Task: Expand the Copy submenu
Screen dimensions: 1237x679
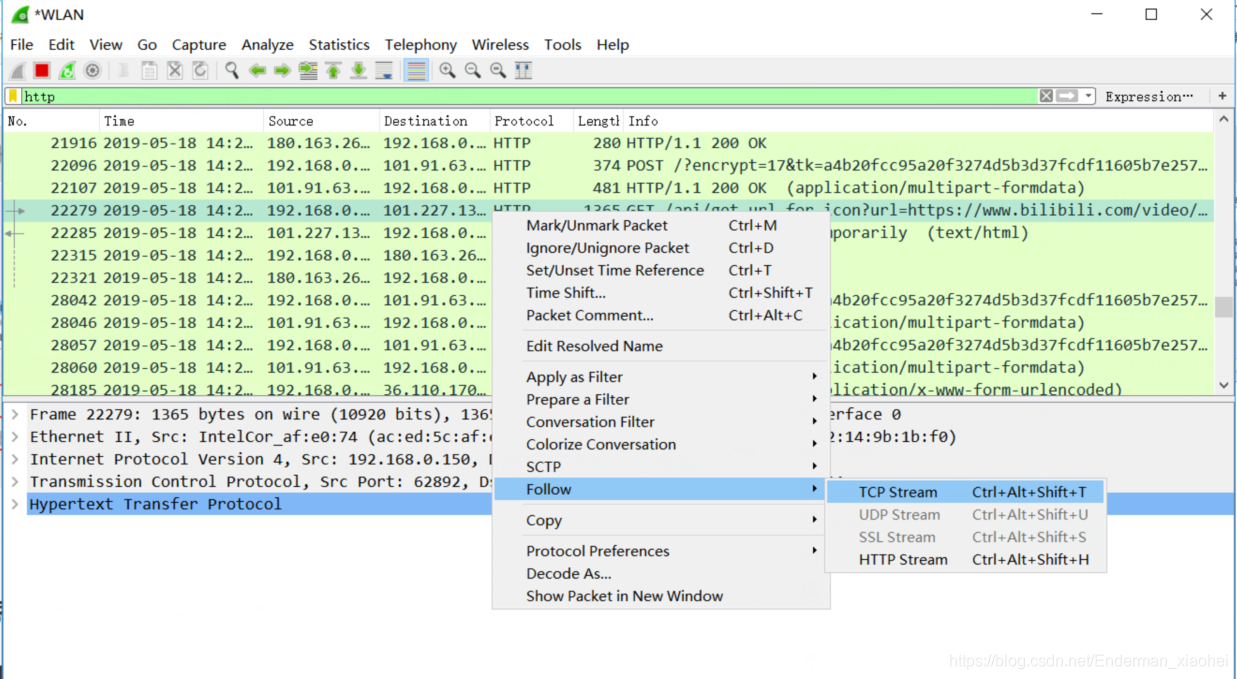Action: coord(661,520)
